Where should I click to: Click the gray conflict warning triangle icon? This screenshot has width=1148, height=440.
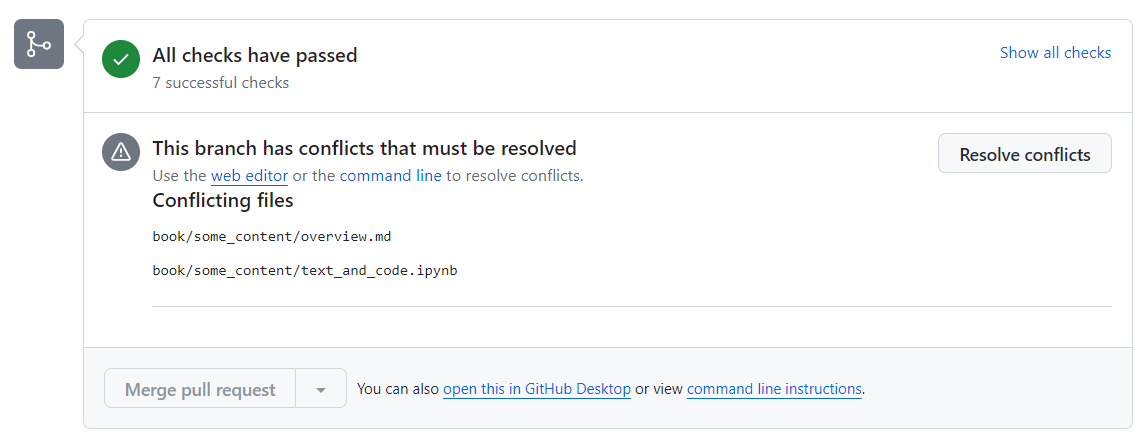pos(121,152)
